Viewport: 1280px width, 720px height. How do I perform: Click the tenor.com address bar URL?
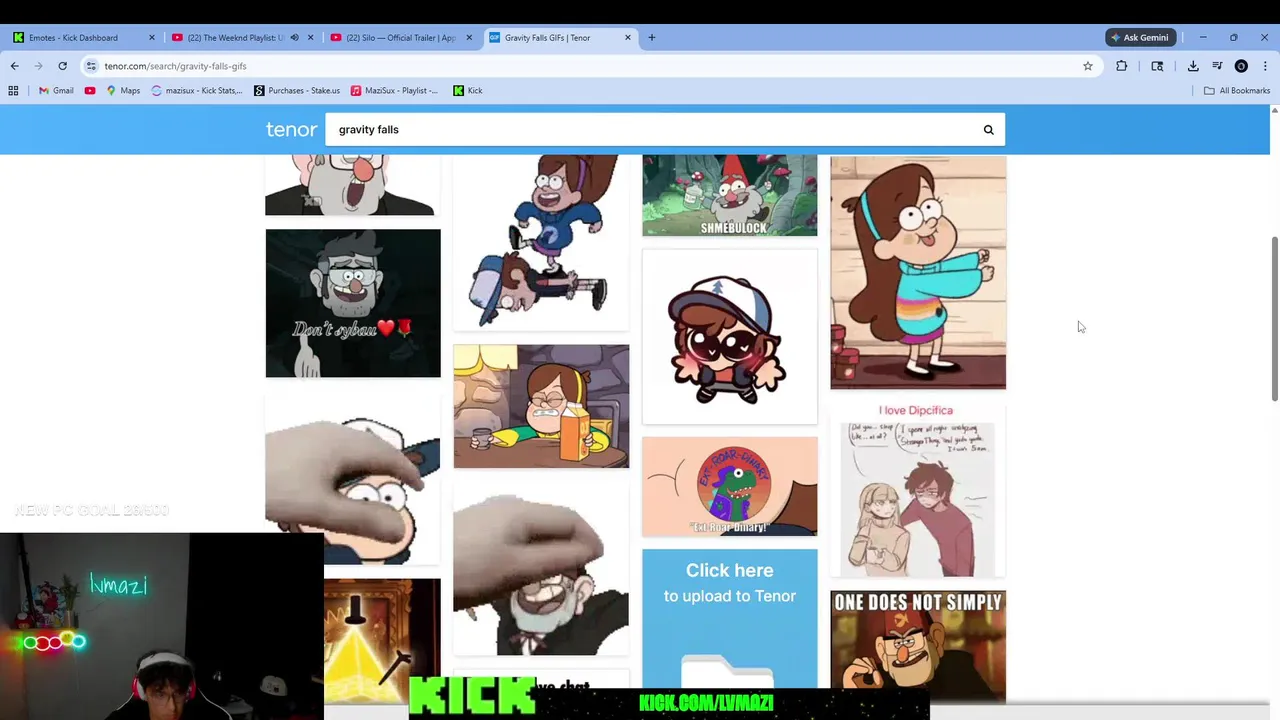coord(175,66)
